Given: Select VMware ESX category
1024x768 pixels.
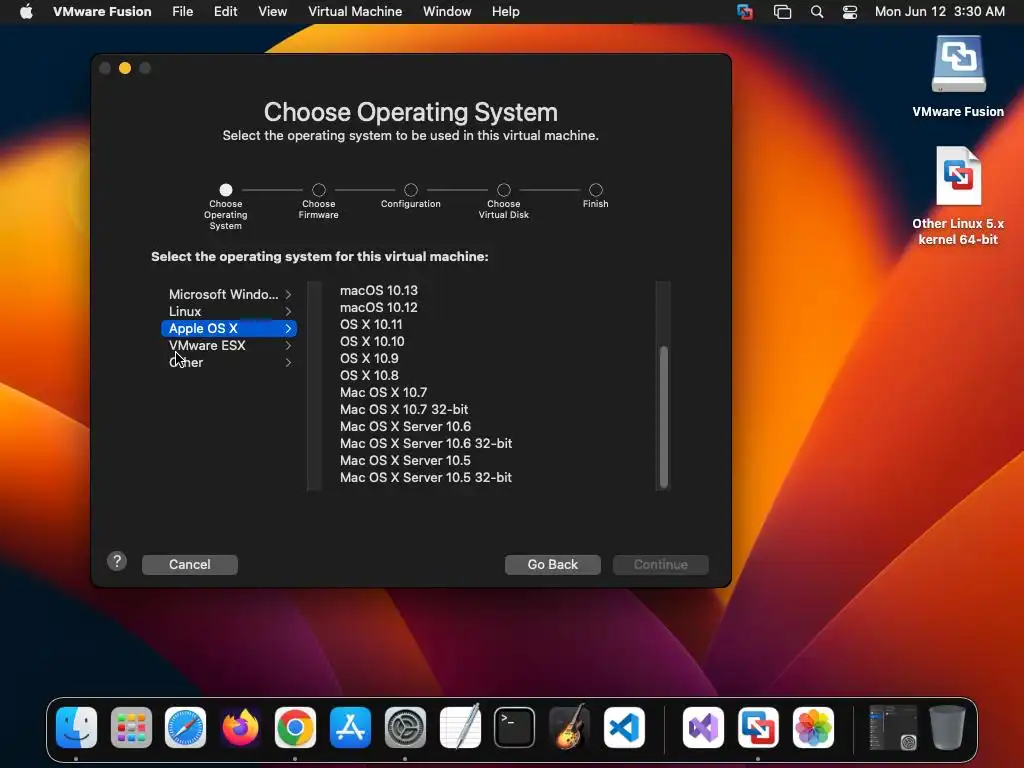Looking at the screenshot, I should coord(229,345).
